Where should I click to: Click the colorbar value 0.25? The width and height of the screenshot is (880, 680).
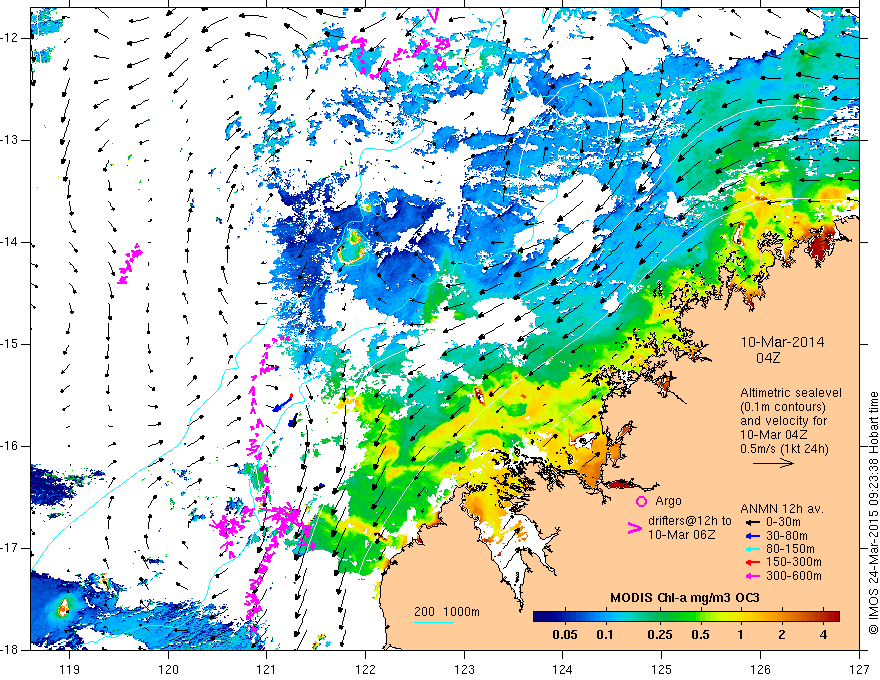click(659, 635)
